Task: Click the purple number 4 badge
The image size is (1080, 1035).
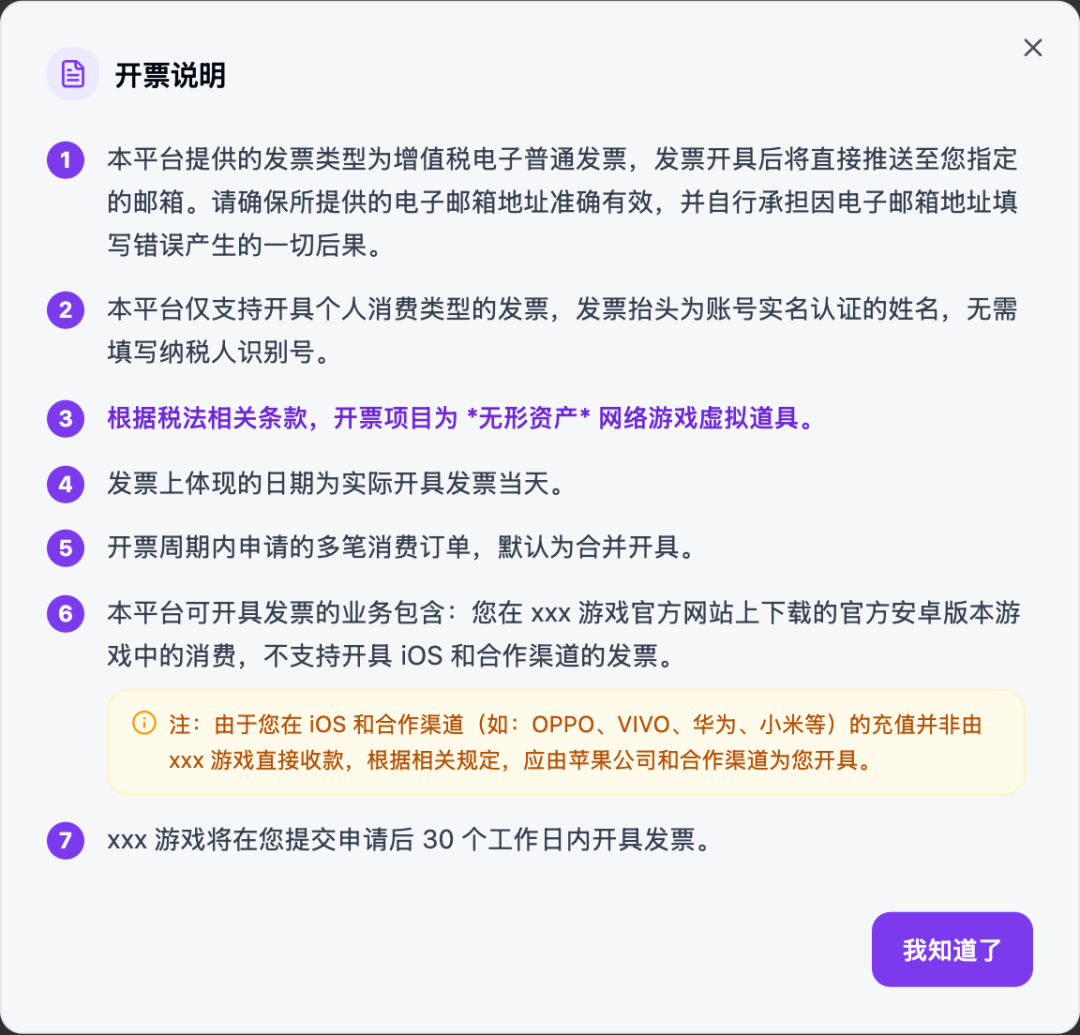Action: click(x=65, y=484)
